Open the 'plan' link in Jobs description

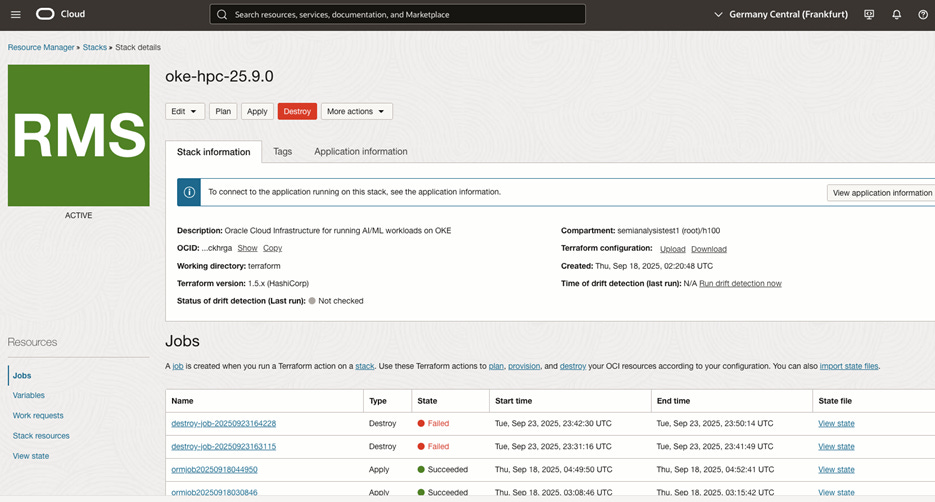496,366
